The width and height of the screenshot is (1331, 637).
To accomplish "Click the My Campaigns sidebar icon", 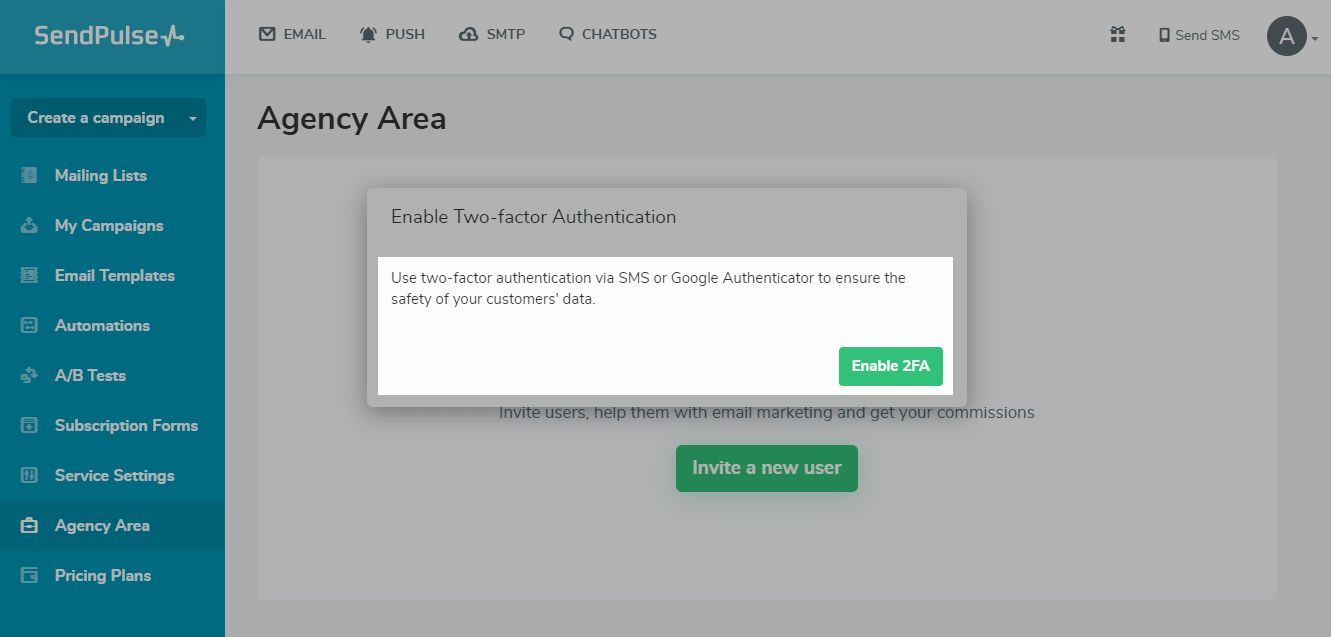I will (x=29, y=226).
